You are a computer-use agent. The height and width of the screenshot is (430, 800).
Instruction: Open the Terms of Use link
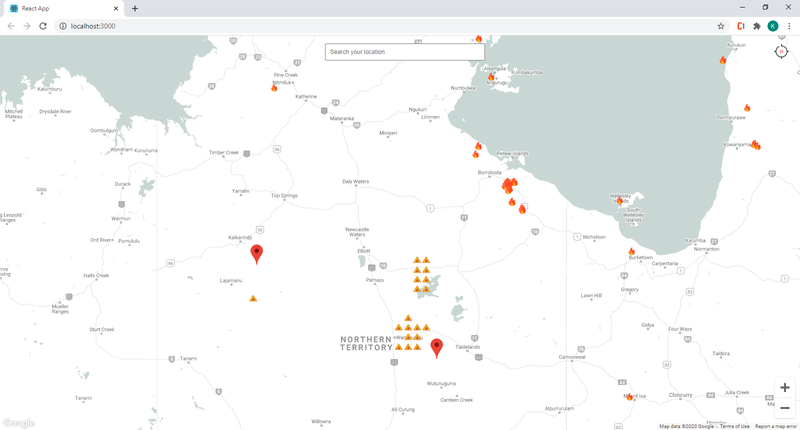pos(734,426)
